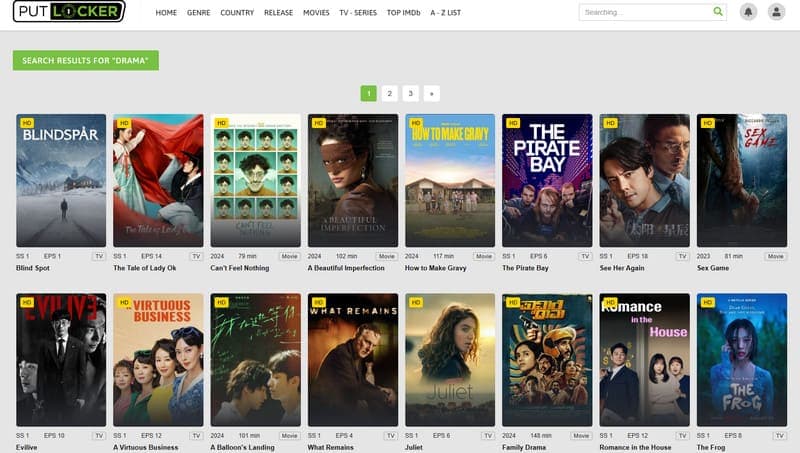Open the What Remains poster
Image resolution: width=800 pixels, height=453 pixels.
tap(353, 360)
